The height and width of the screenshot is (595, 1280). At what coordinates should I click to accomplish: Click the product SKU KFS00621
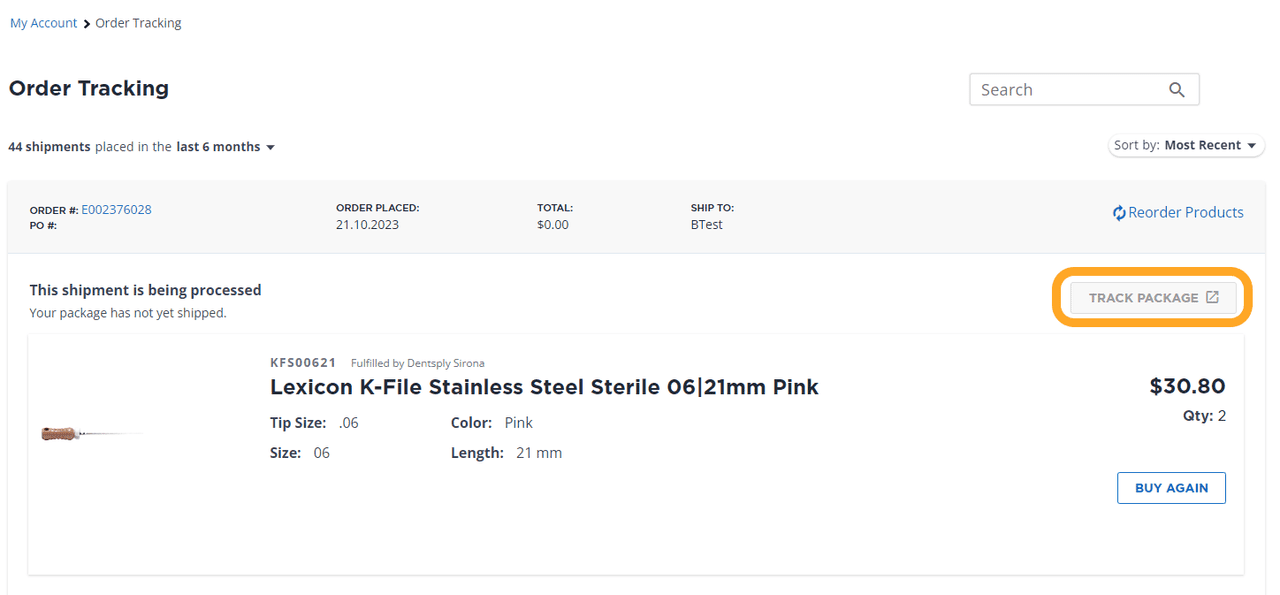pyautogui.click(x=303, y=363)
